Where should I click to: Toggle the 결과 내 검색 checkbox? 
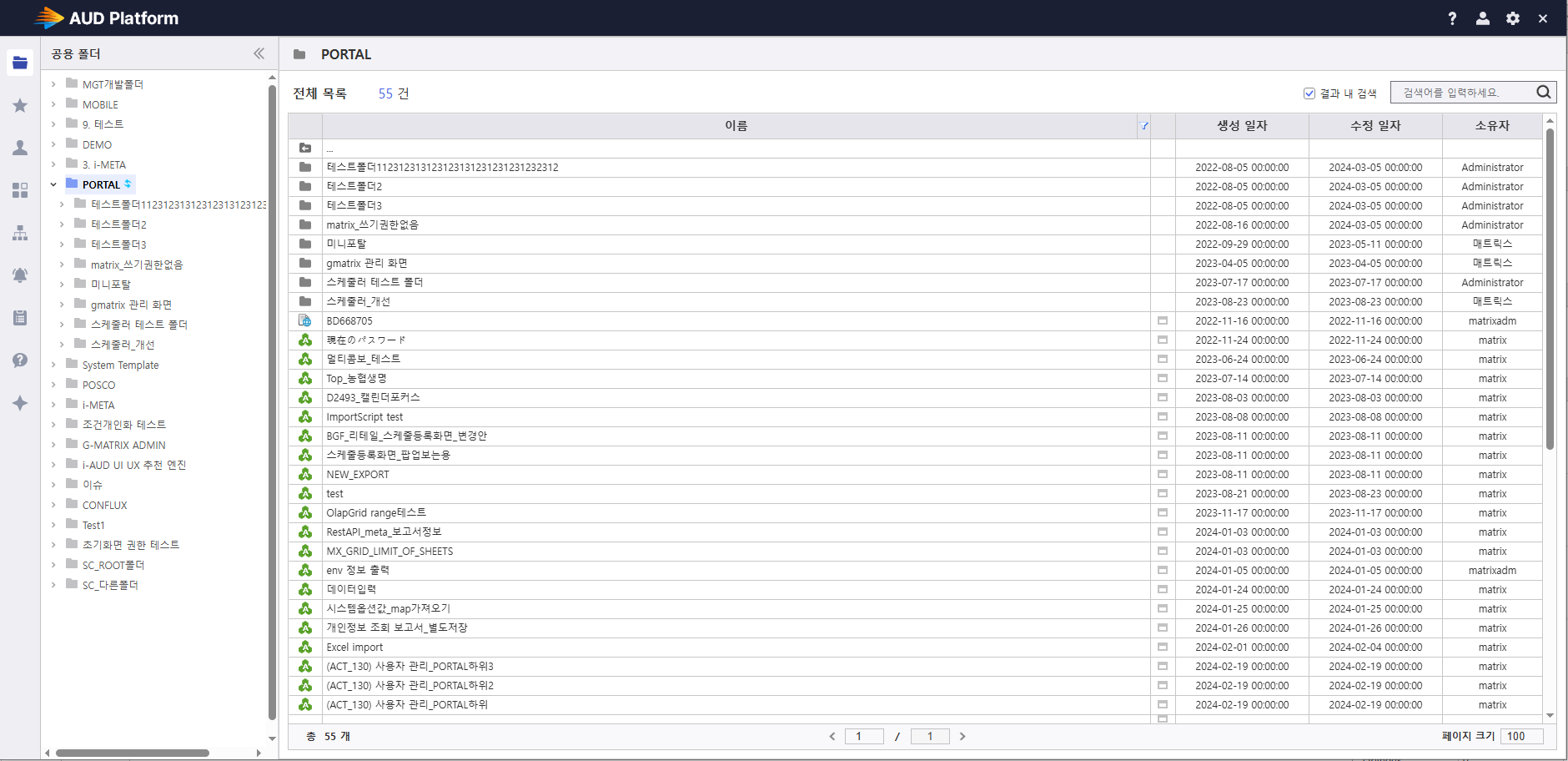(x=1309, y=93)
